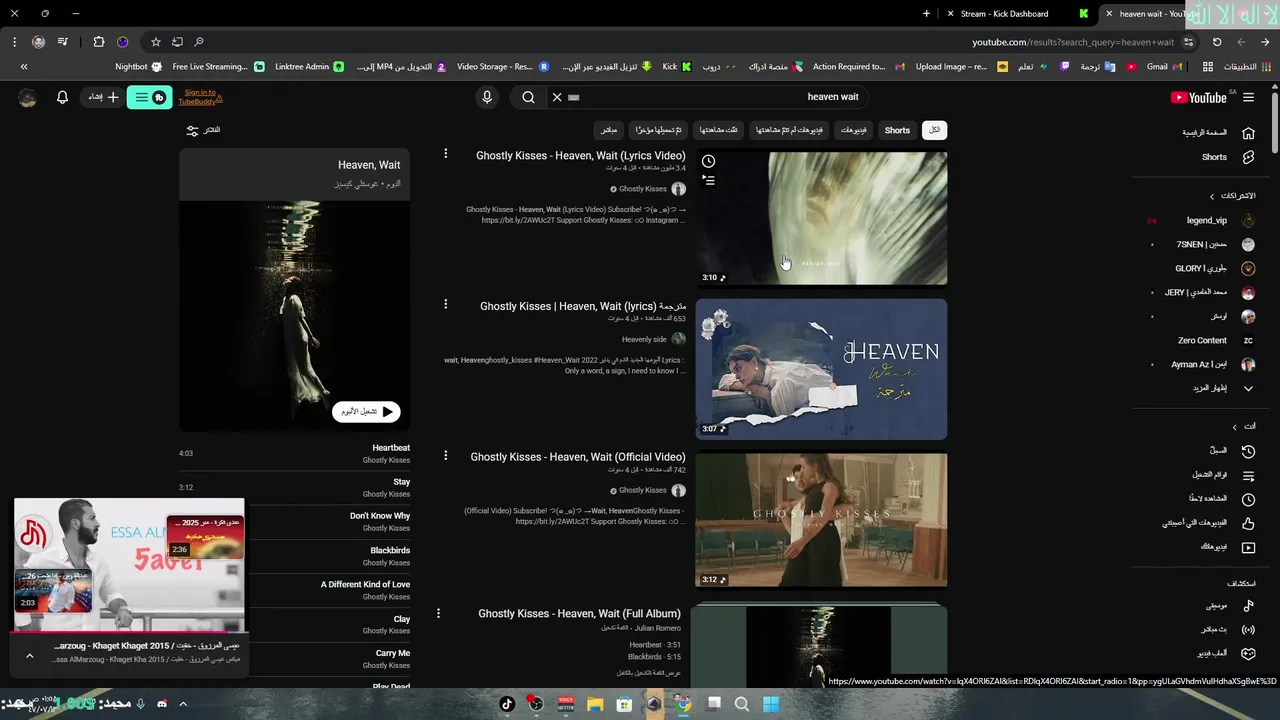Viewport: 1280px width, 720px height.
Task: Open Lyrics Video result thumbnail
Action: click(821, 218)
